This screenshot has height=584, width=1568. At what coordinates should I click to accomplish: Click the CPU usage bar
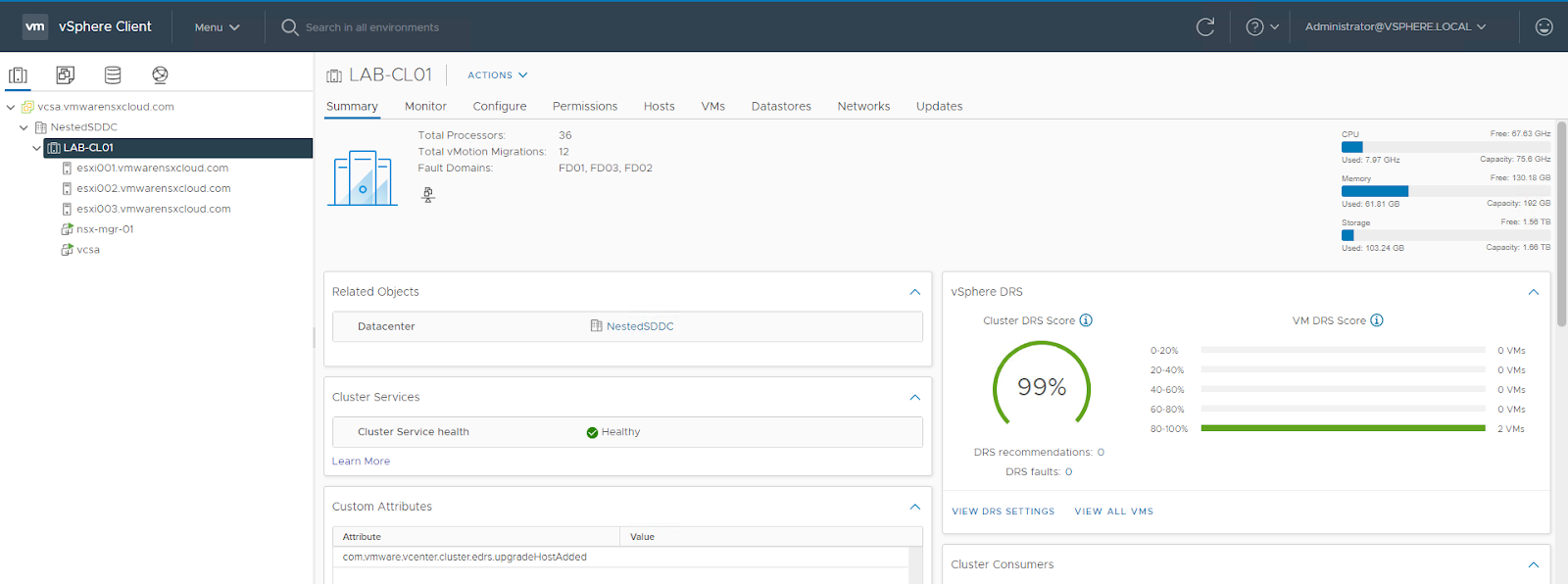[x=1445, y=147]
